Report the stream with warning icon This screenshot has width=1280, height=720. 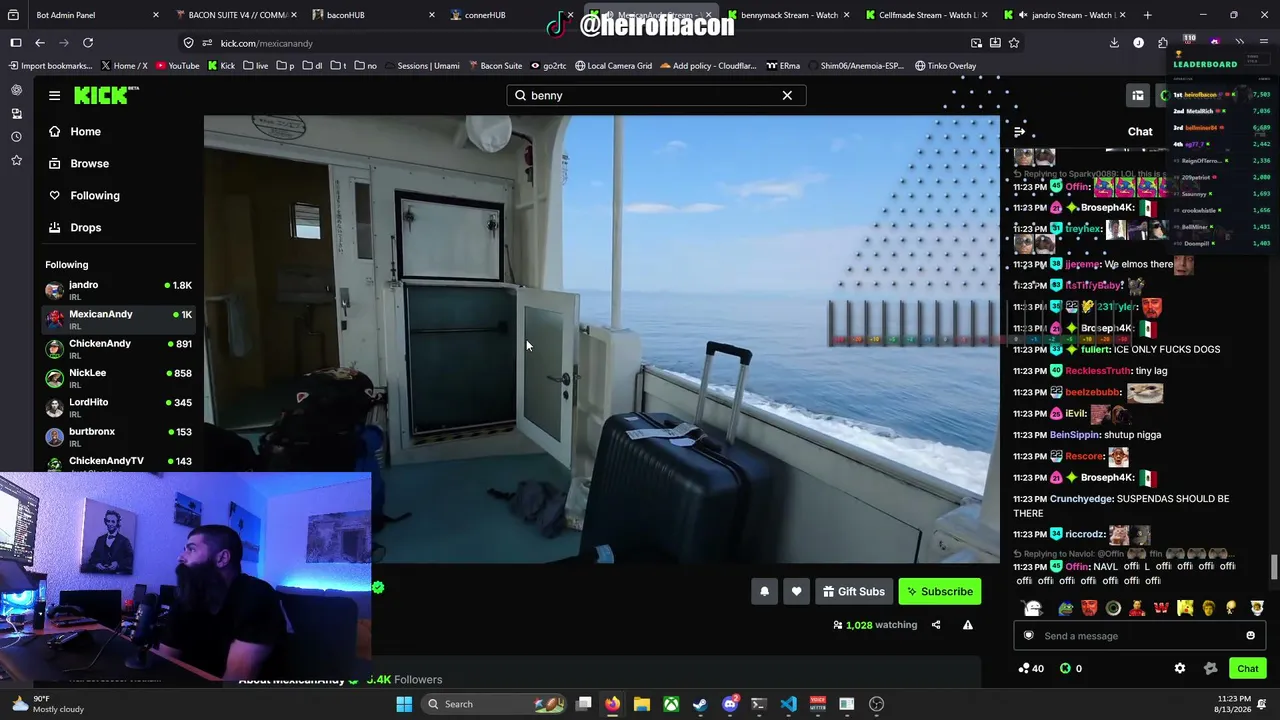pyautogui.click(x=967, y=625)
